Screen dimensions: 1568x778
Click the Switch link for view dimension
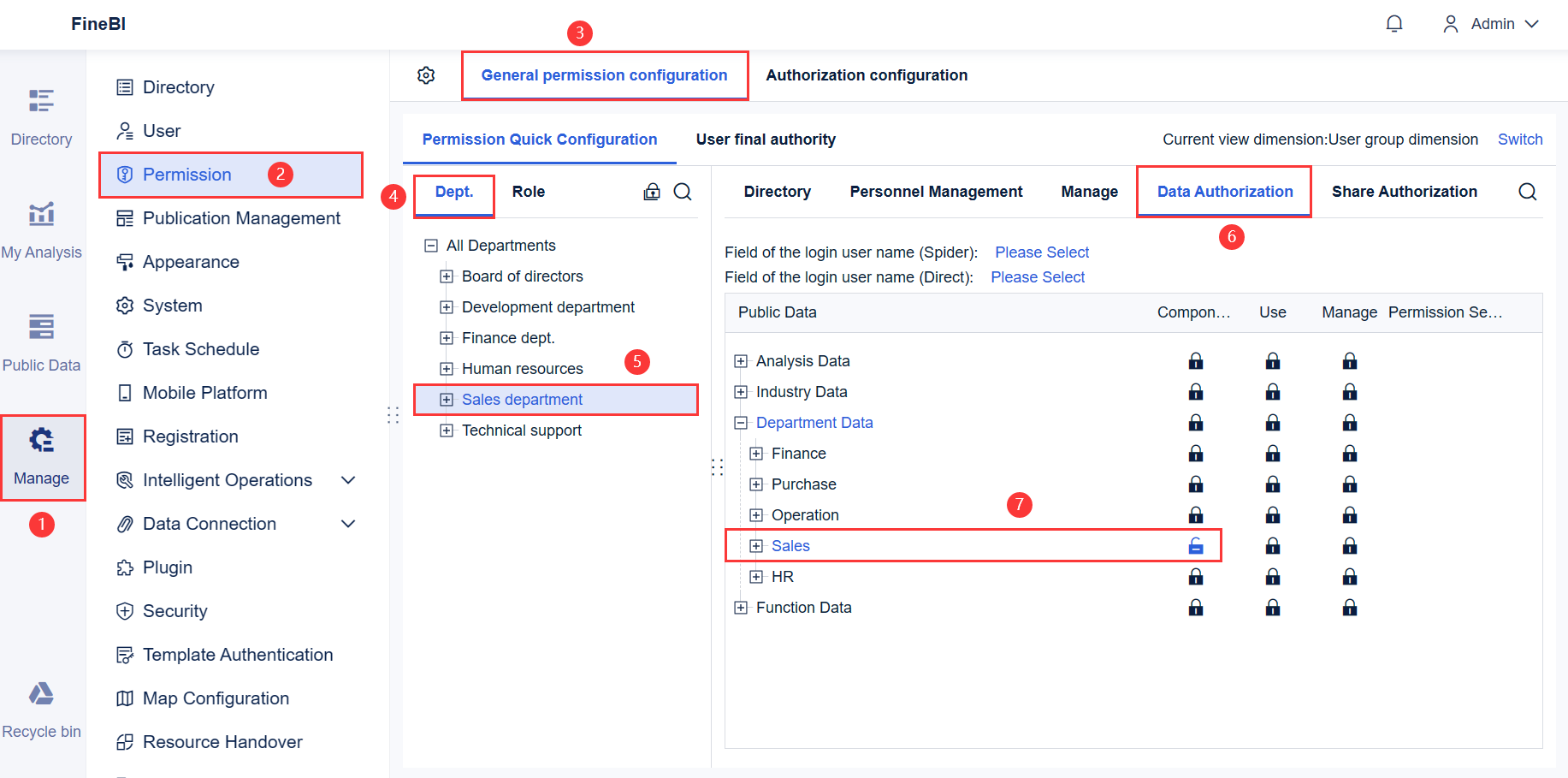1519,139
